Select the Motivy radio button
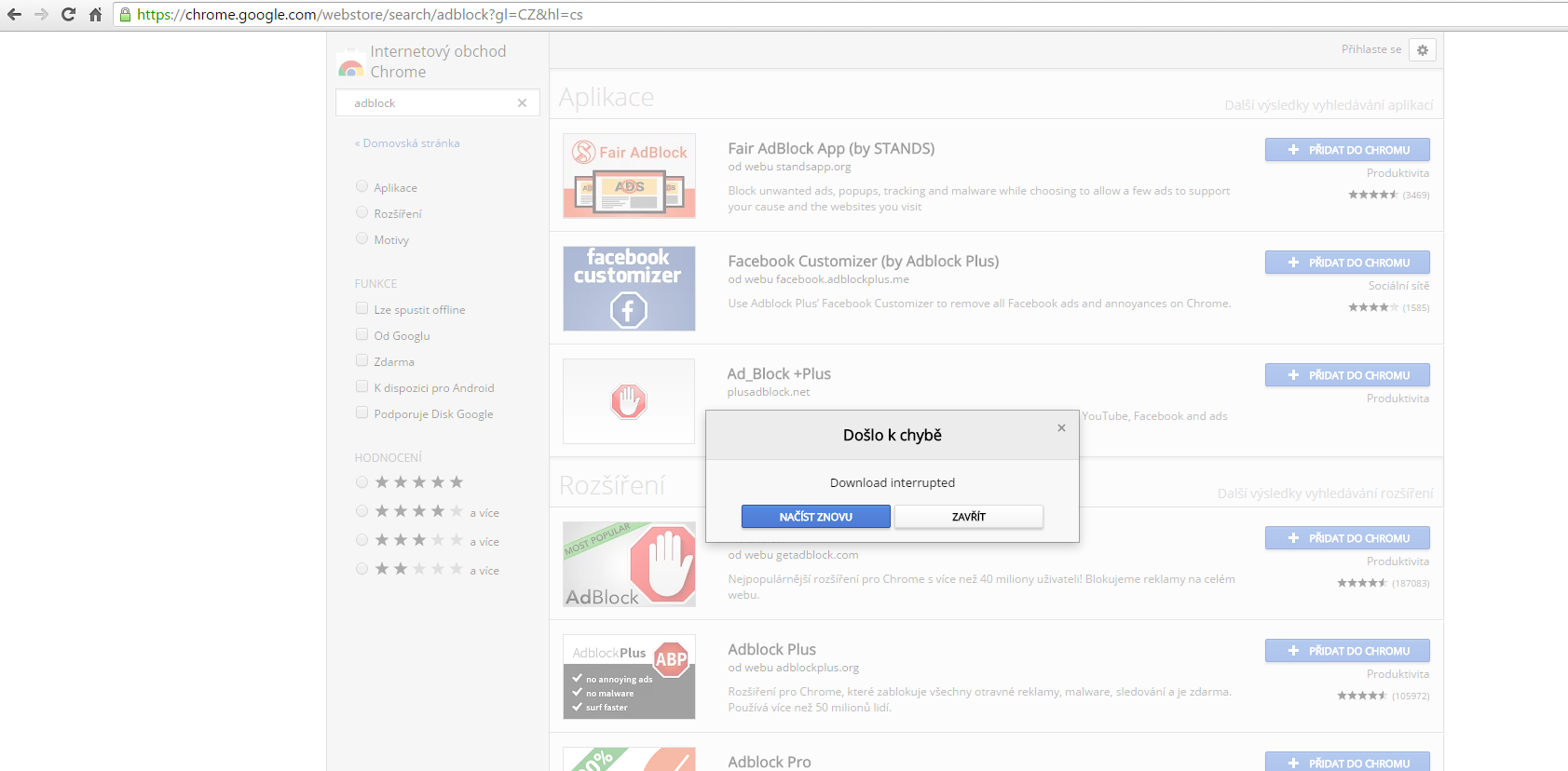The height and width of the screenshot is (771, 1568). coord(361,238)
